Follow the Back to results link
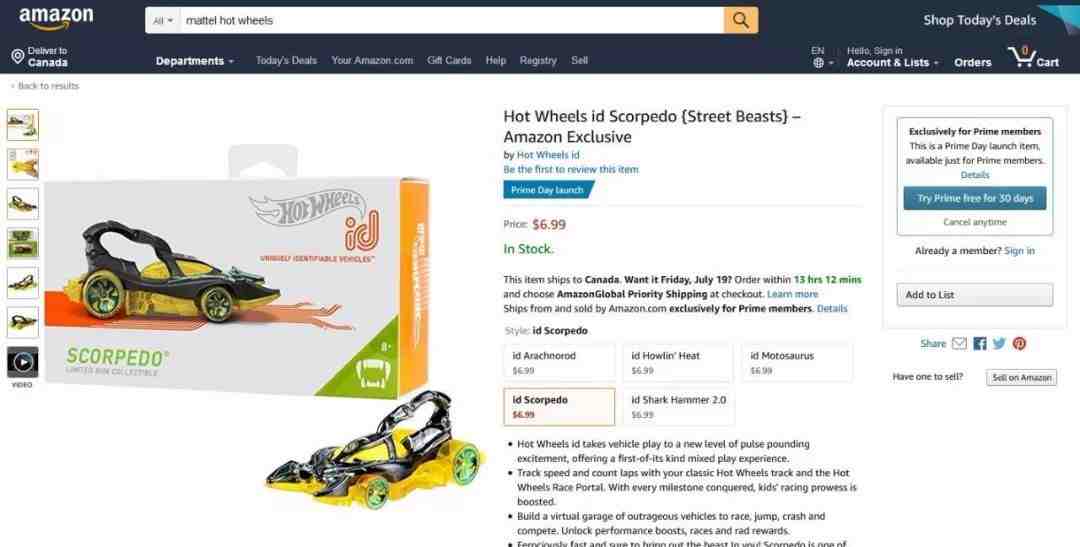 pos(45,86)
